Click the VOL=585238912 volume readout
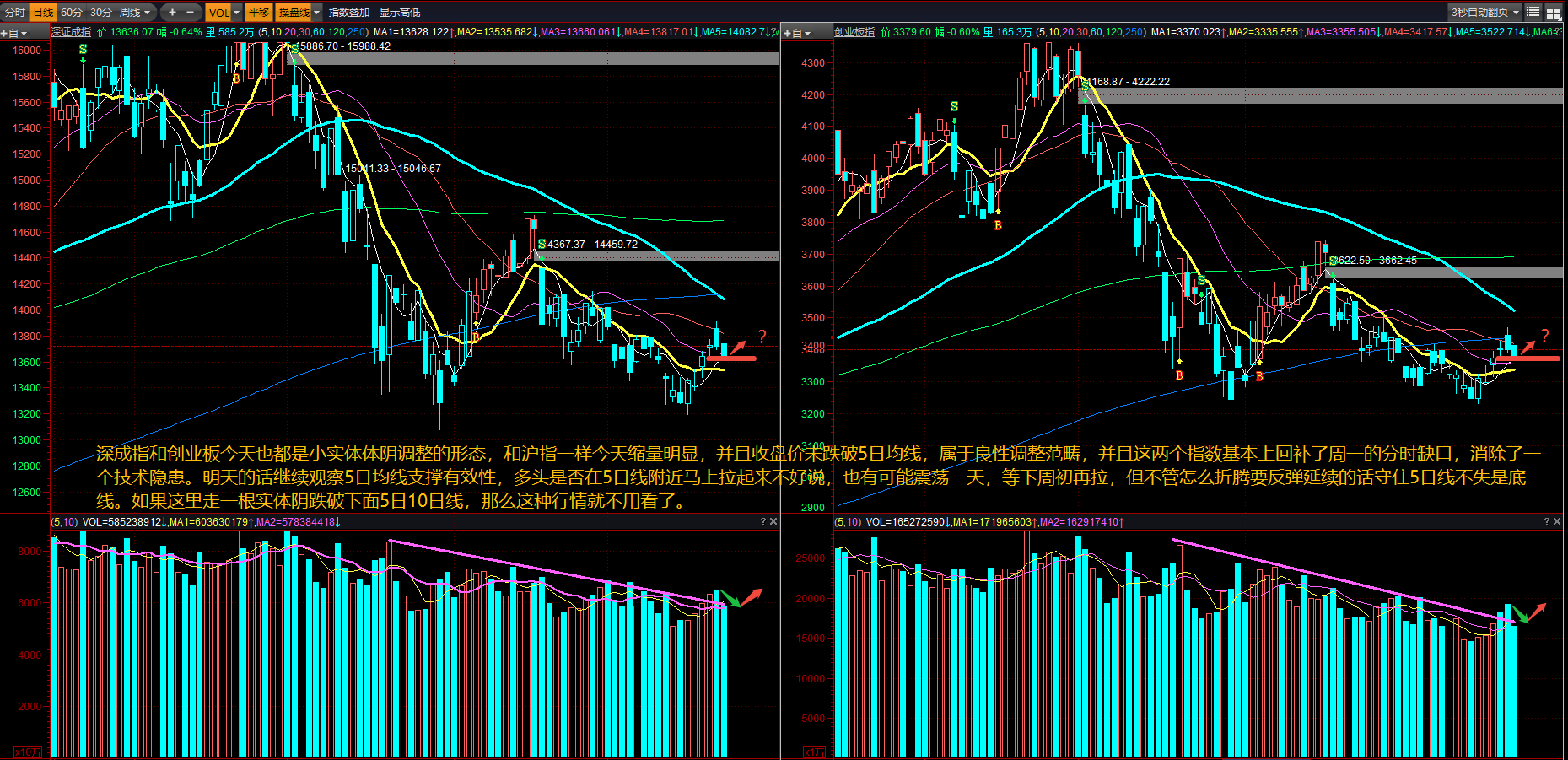Screen dimensions: 1568x760 (x=124, y=522)
